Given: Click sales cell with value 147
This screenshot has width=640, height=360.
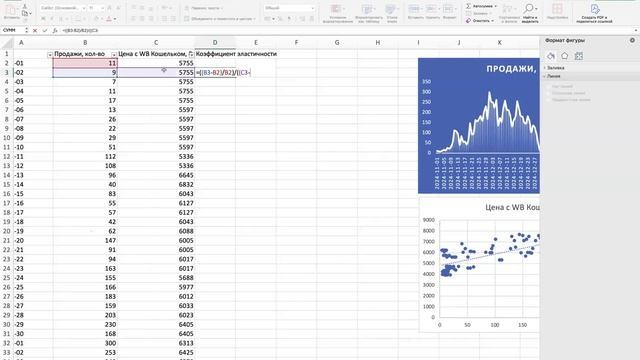Looking at the screenshot, I should (x=85, y=240).
